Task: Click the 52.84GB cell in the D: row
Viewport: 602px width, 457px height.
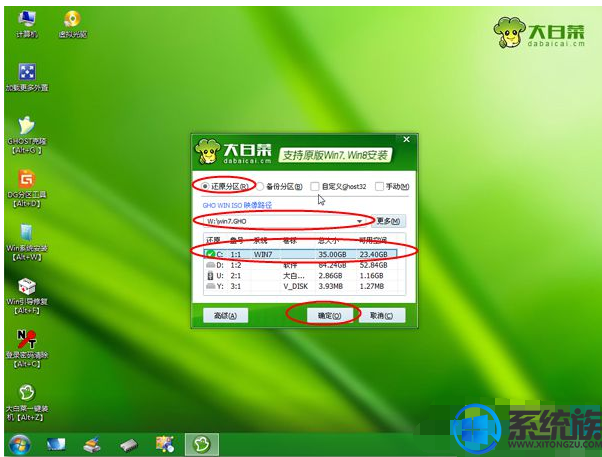Action: 373,265
